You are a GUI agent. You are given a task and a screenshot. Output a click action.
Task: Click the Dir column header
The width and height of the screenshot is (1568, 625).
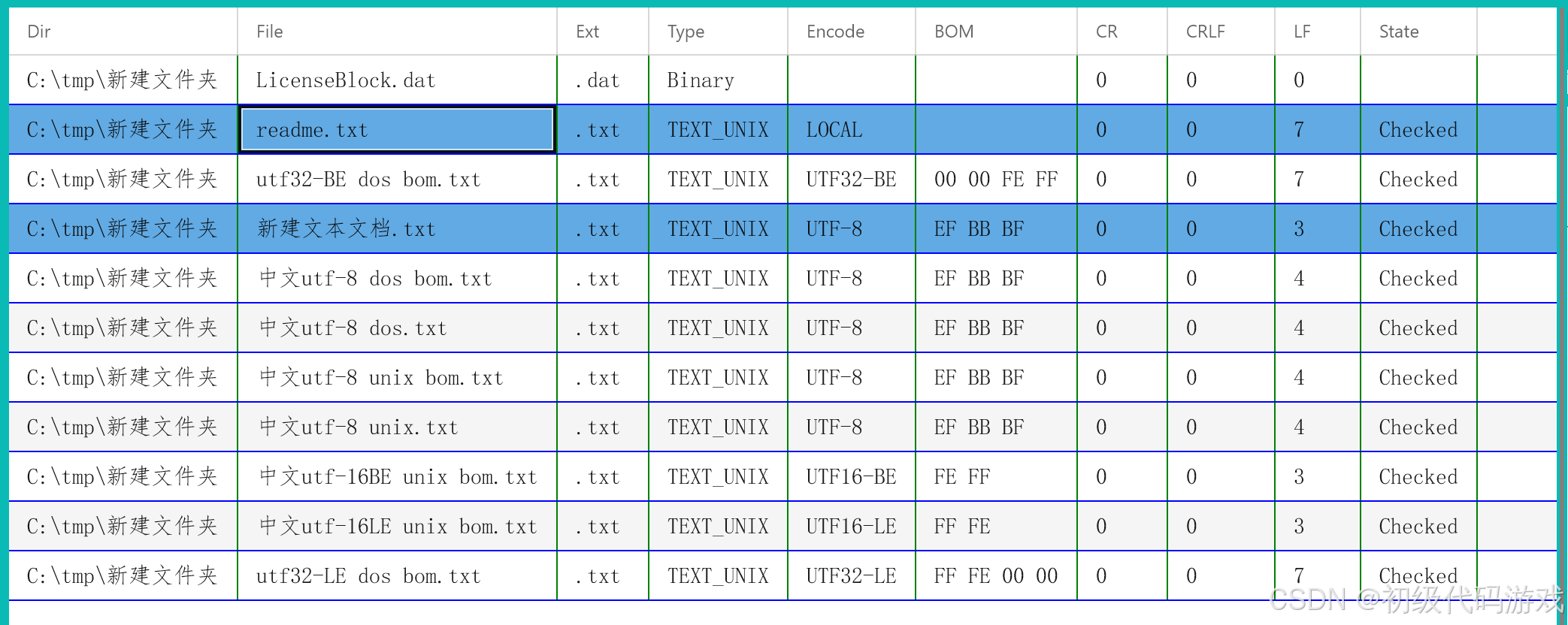pyautogui.click(x=39, y=32)
